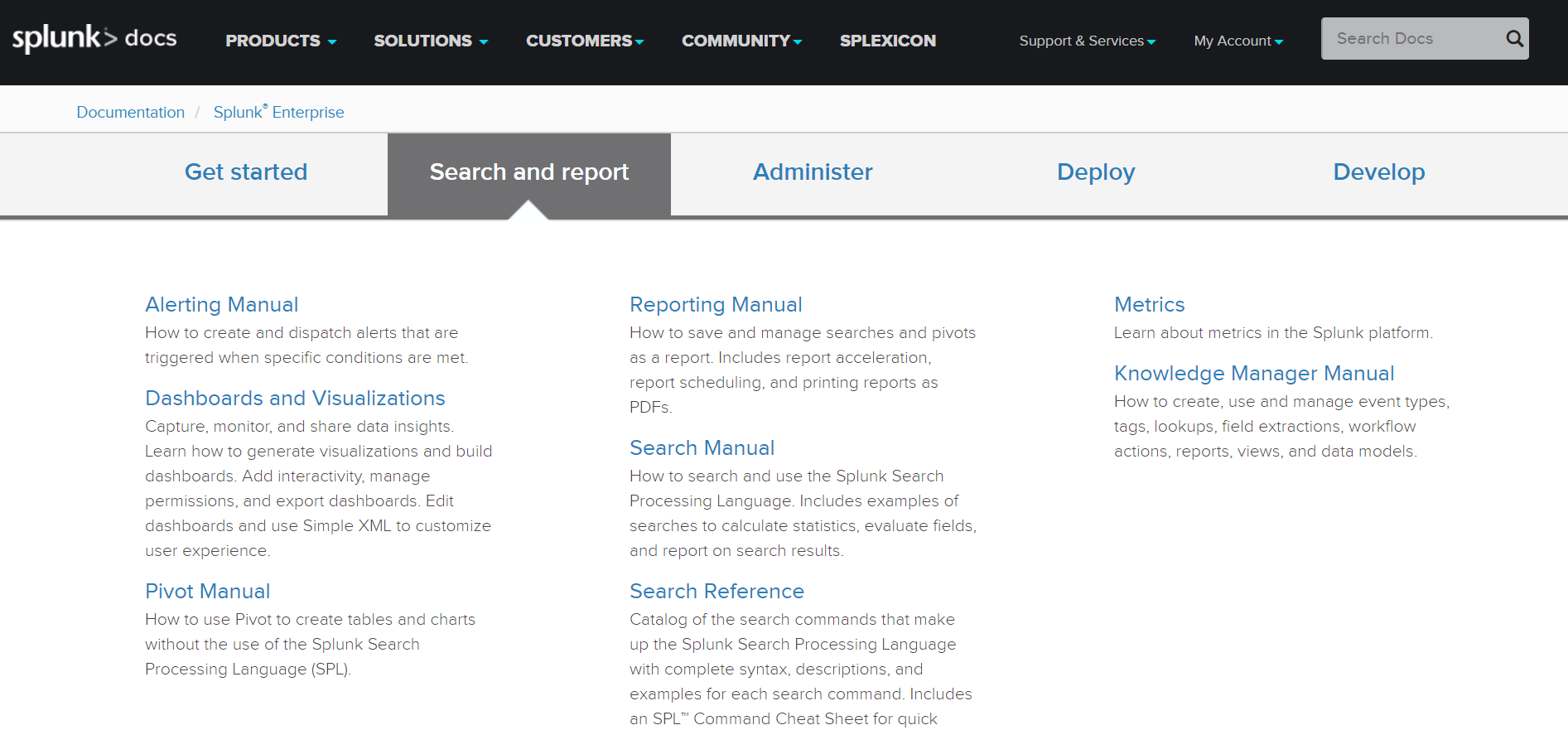Click text 'Learn about metrics in the Splunk platform.'
The image size is (1568, 730).
(1273, 333)
